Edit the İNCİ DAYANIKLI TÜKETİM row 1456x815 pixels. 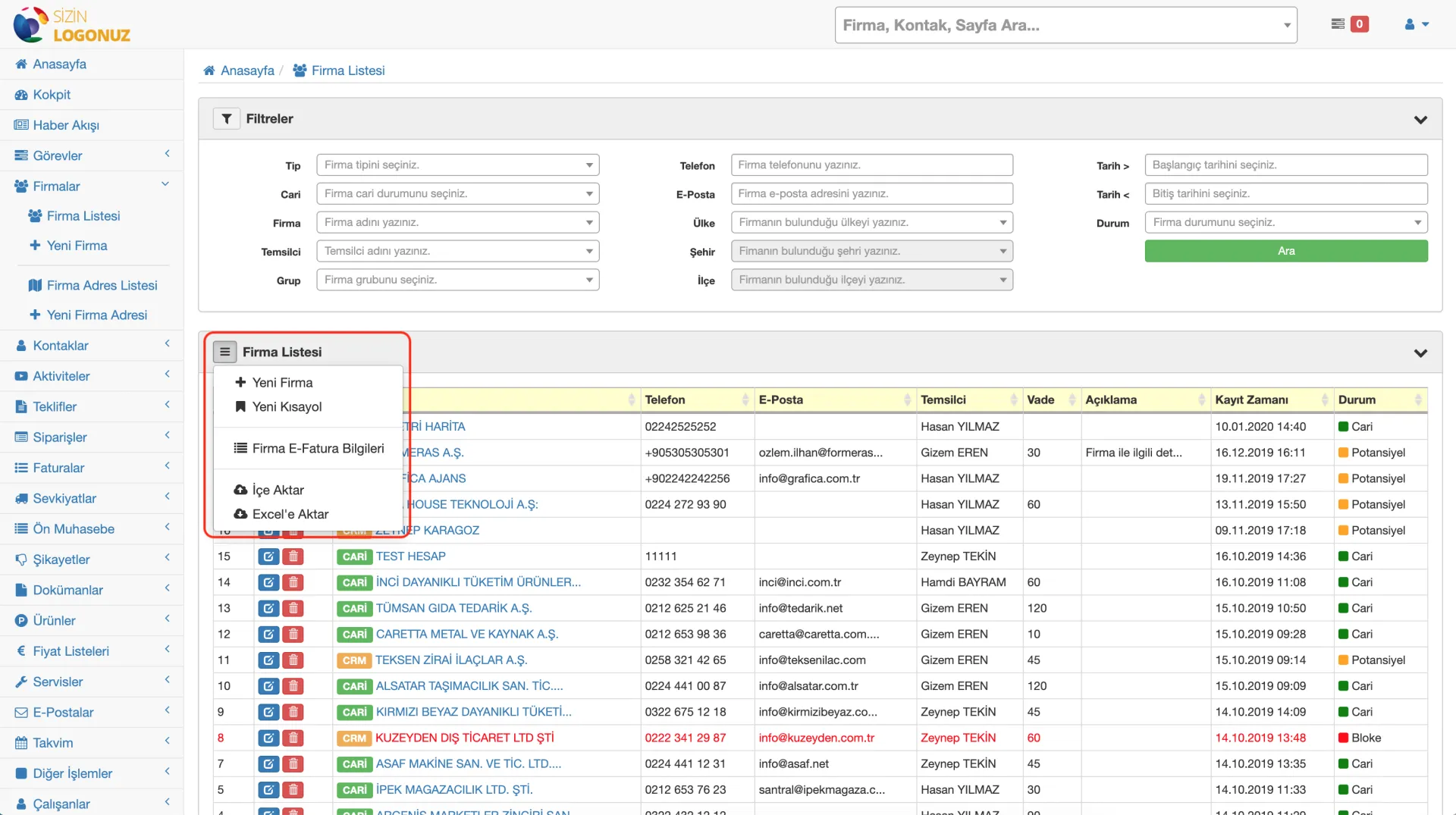point(268,582)
